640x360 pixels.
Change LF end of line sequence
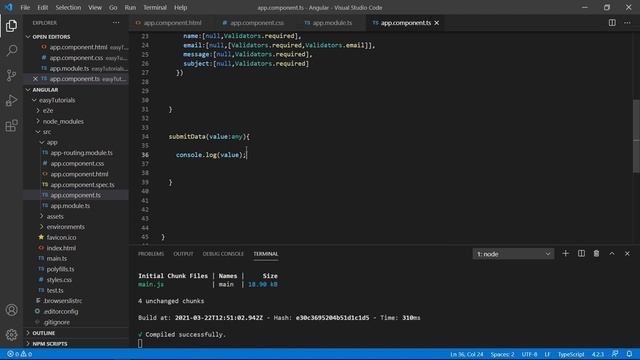tap(547, 354)
